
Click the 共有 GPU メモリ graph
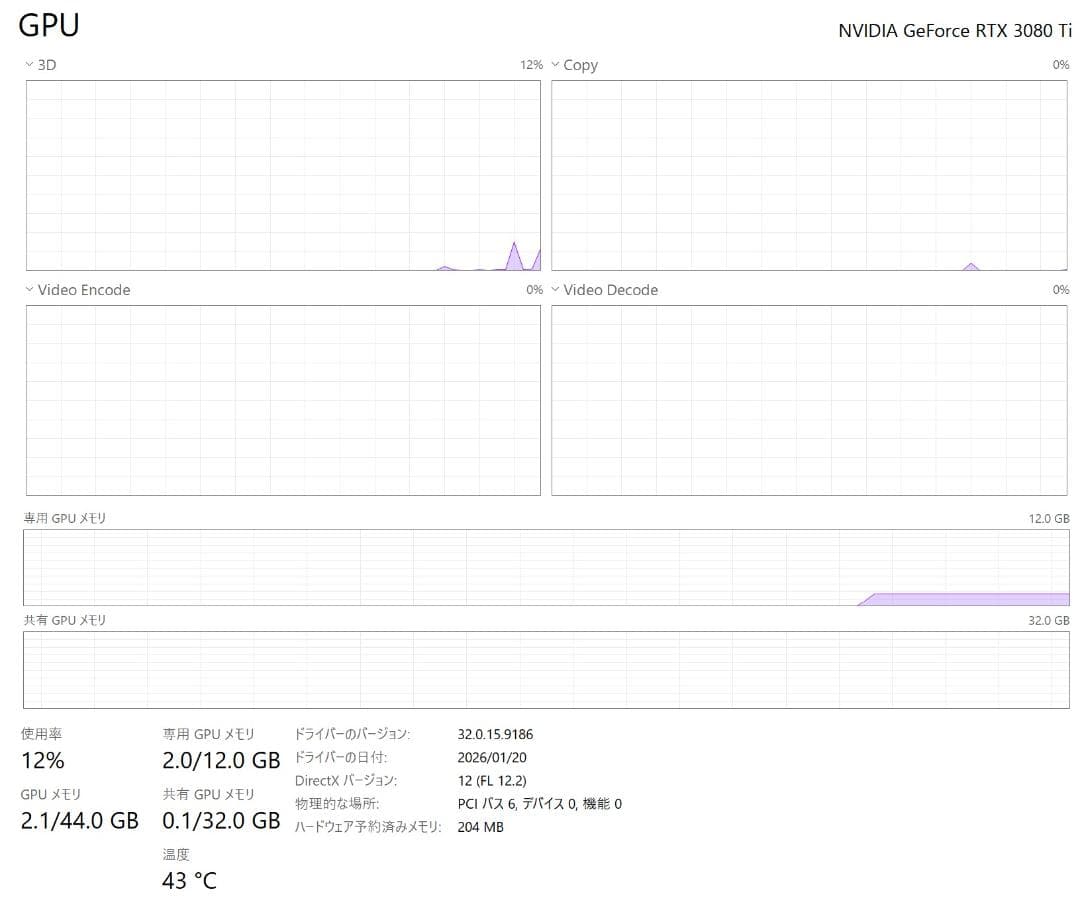click(545, 668)
